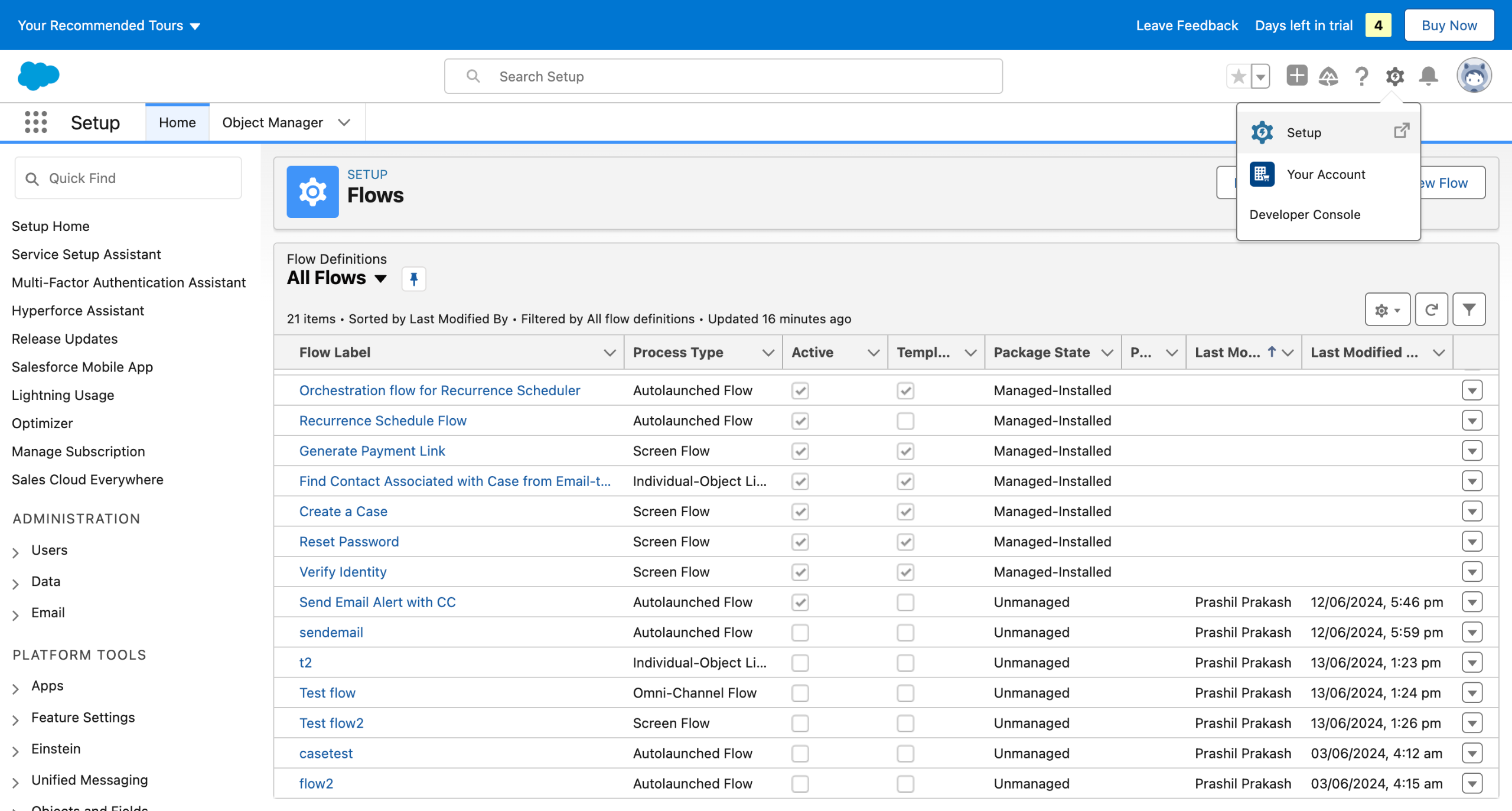The width and height of the screenshot is (1512, 811).
Task: Open List View Controls gear menu
Action: [1387, 310]
